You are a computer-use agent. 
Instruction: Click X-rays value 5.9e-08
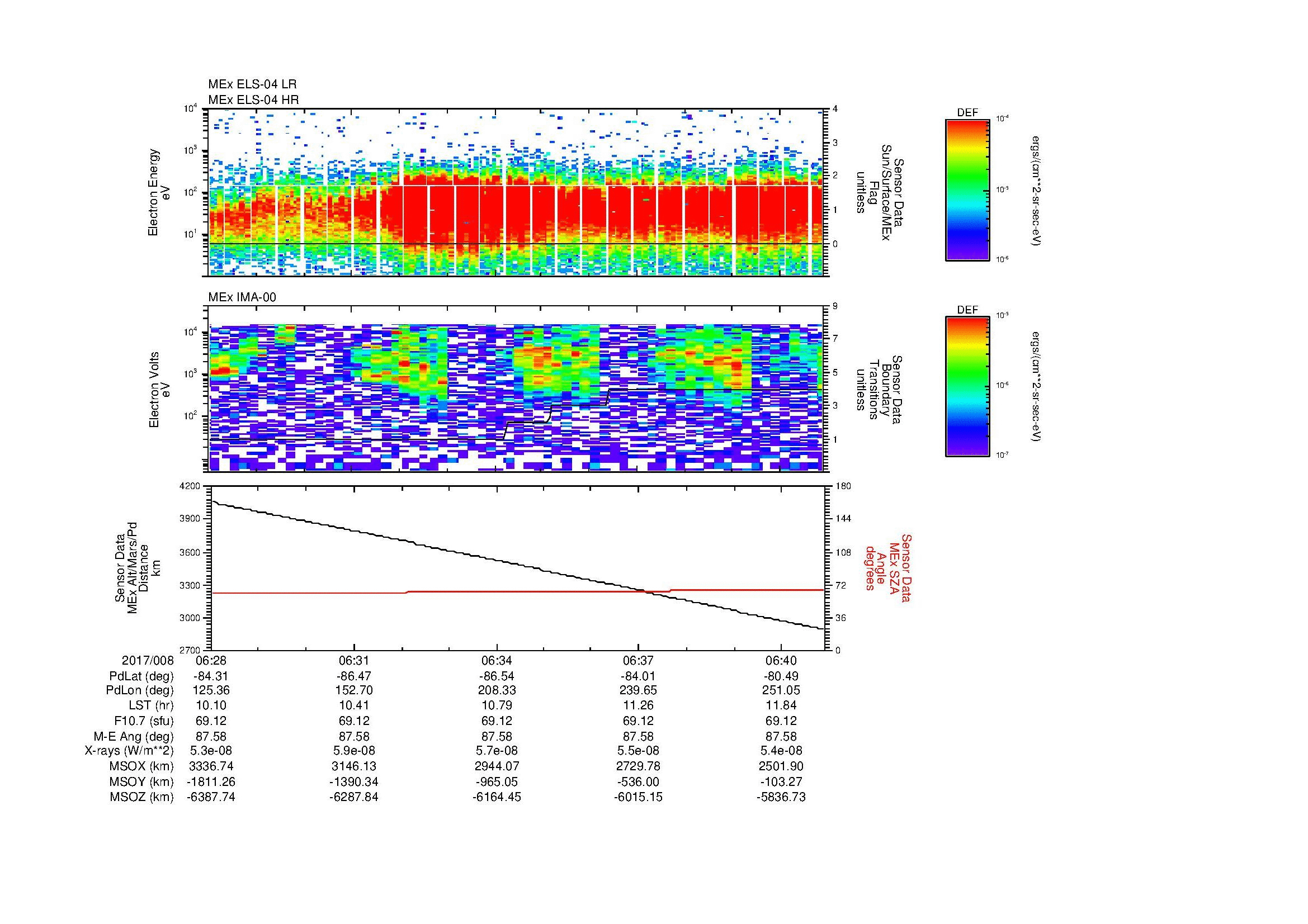pos(355,751)
